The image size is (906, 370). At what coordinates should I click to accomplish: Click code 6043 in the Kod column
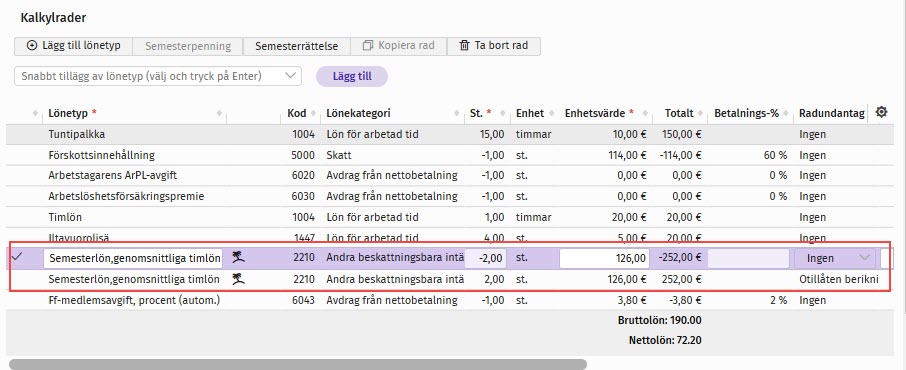303,300
